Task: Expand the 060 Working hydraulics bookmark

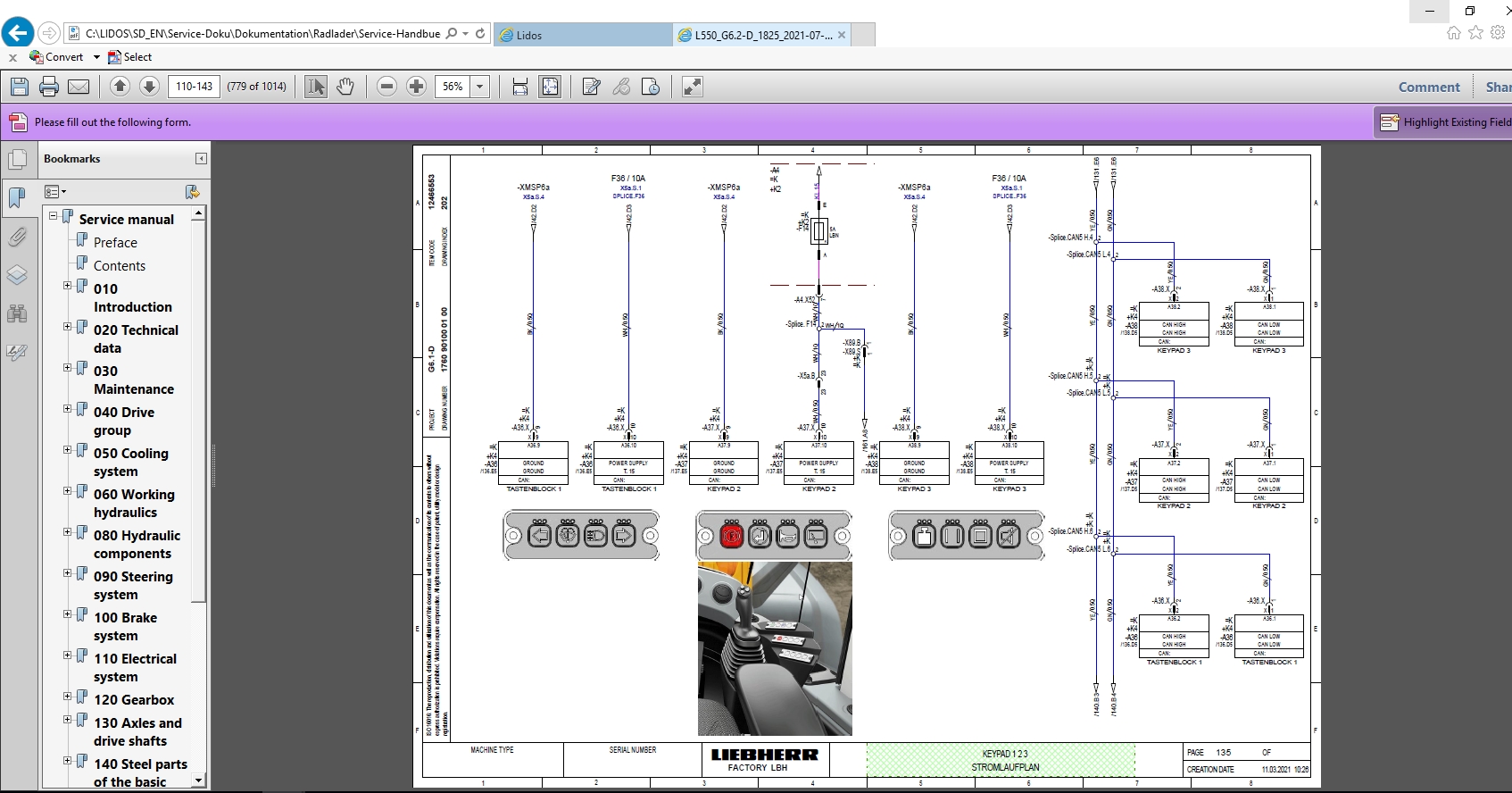Action: 67,491
